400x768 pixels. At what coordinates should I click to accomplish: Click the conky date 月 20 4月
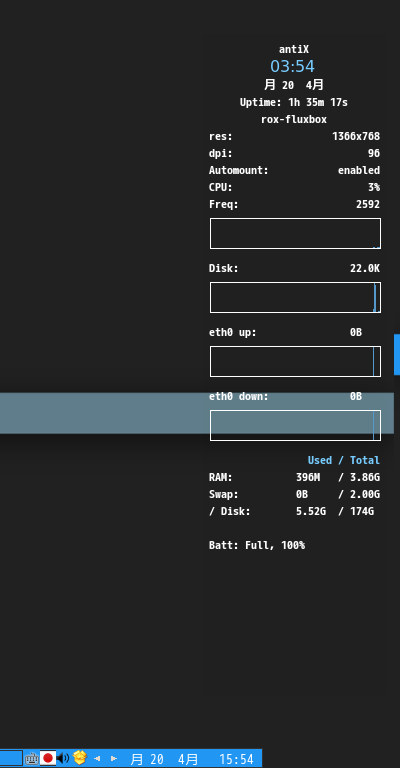[294, 85]
